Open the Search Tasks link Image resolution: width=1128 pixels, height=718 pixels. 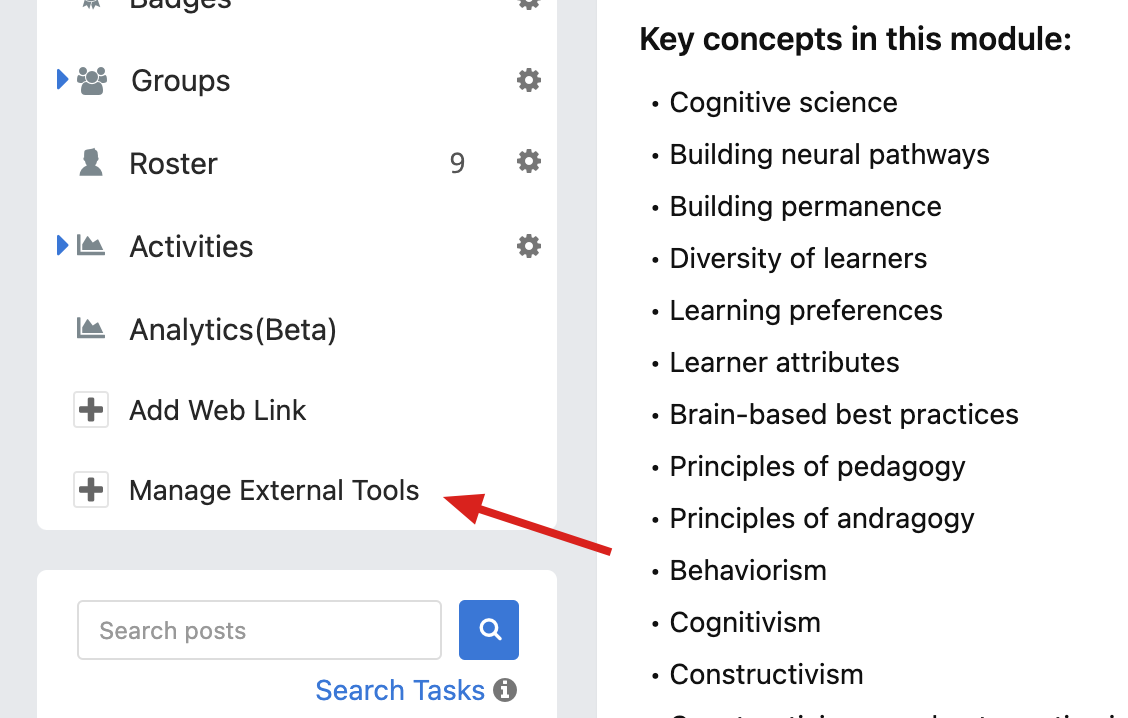click(400, 691)
